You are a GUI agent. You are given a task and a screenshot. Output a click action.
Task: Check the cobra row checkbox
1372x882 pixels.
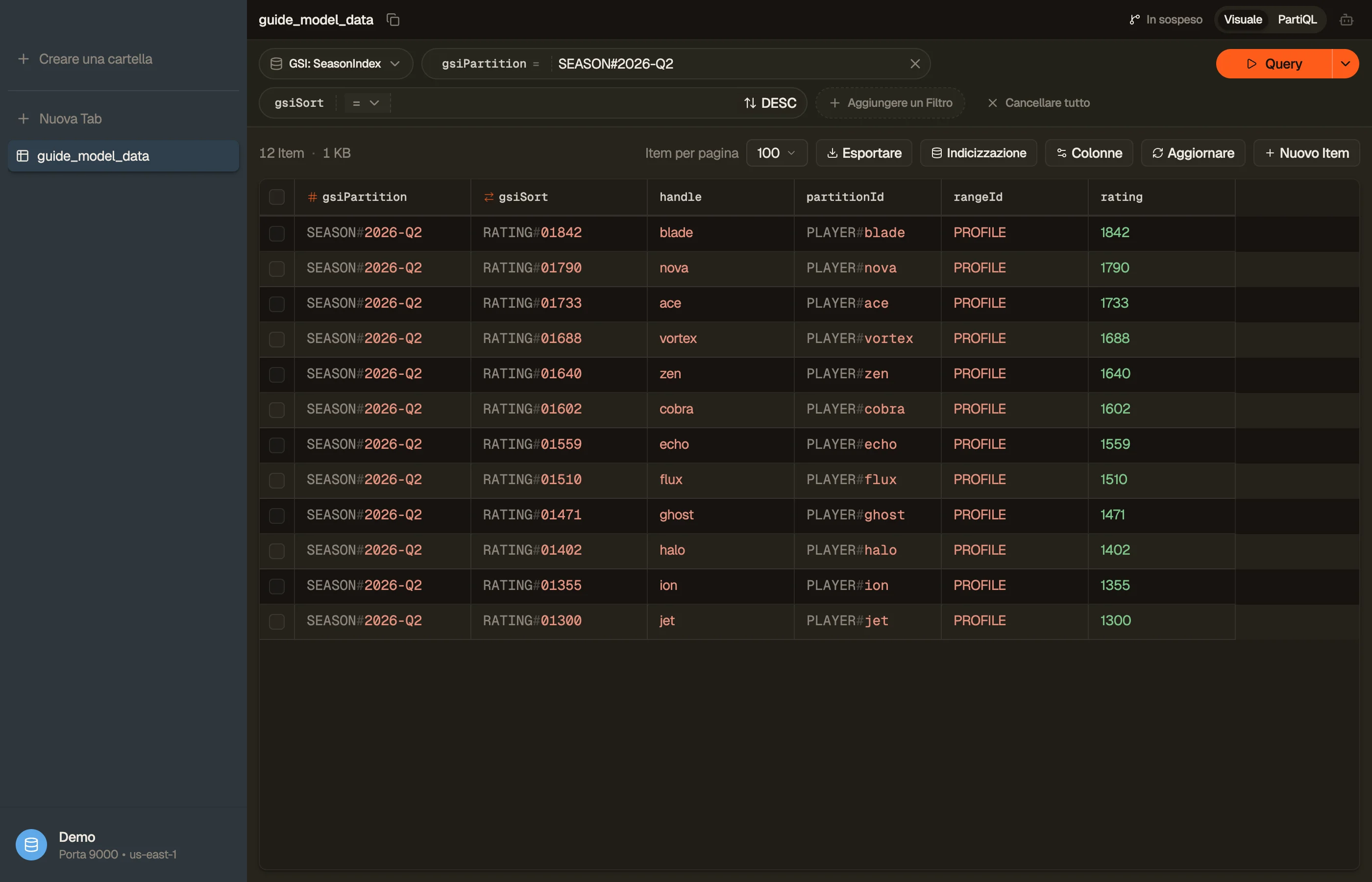[277, 410]
